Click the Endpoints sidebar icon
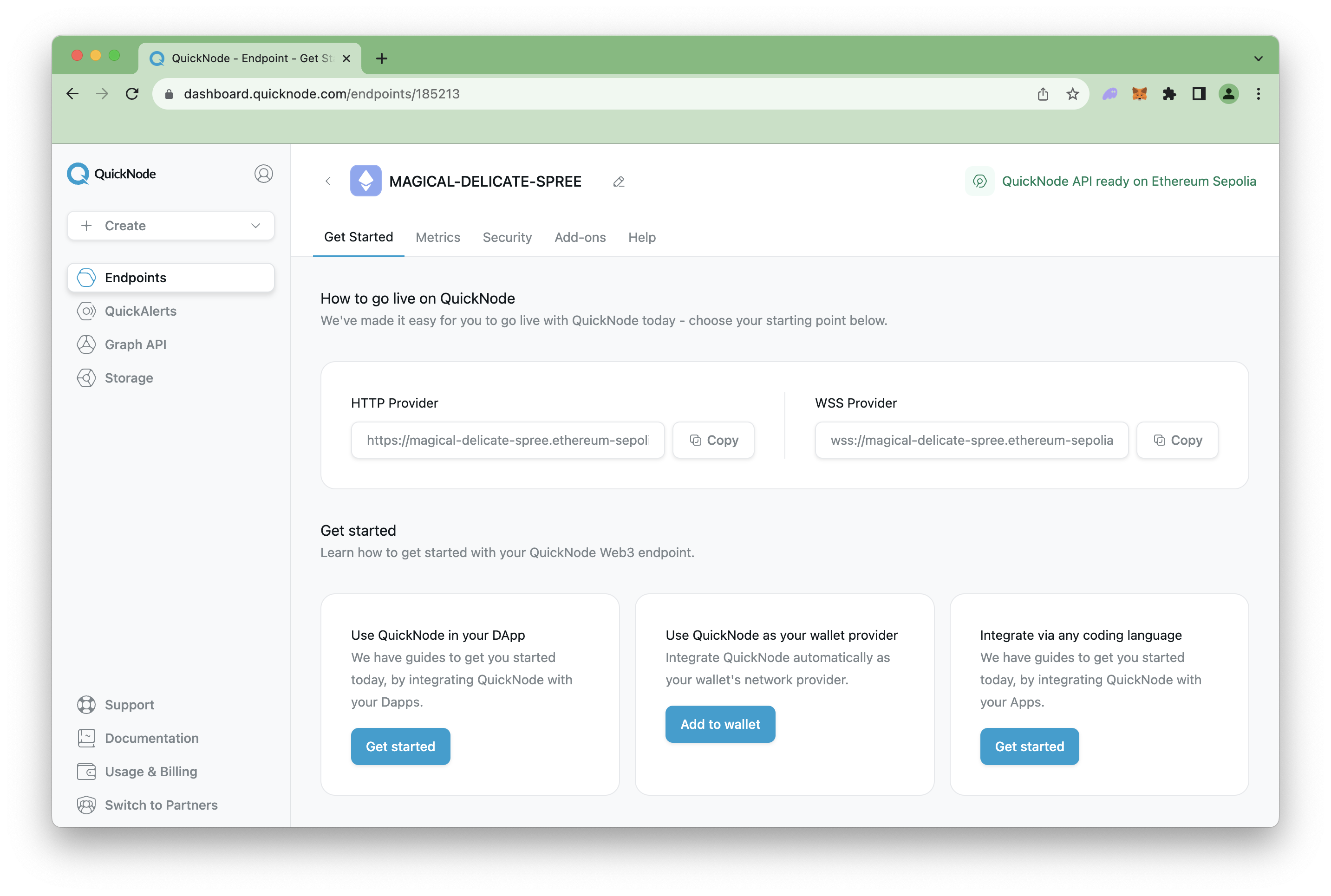Image resolution: width=1331 pixels, height=896 pixels. [x=86, y=278]
